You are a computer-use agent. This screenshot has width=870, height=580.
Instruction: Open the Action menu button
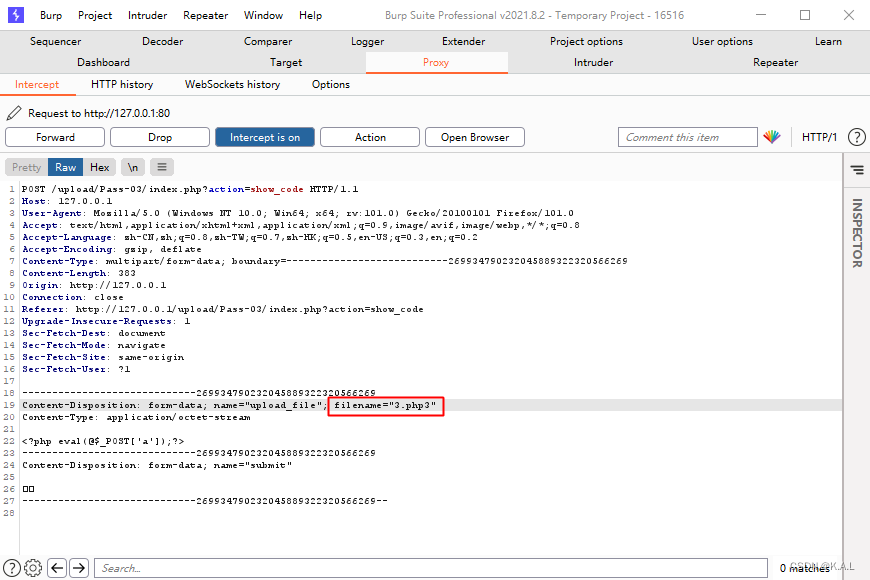coord(370,137)
